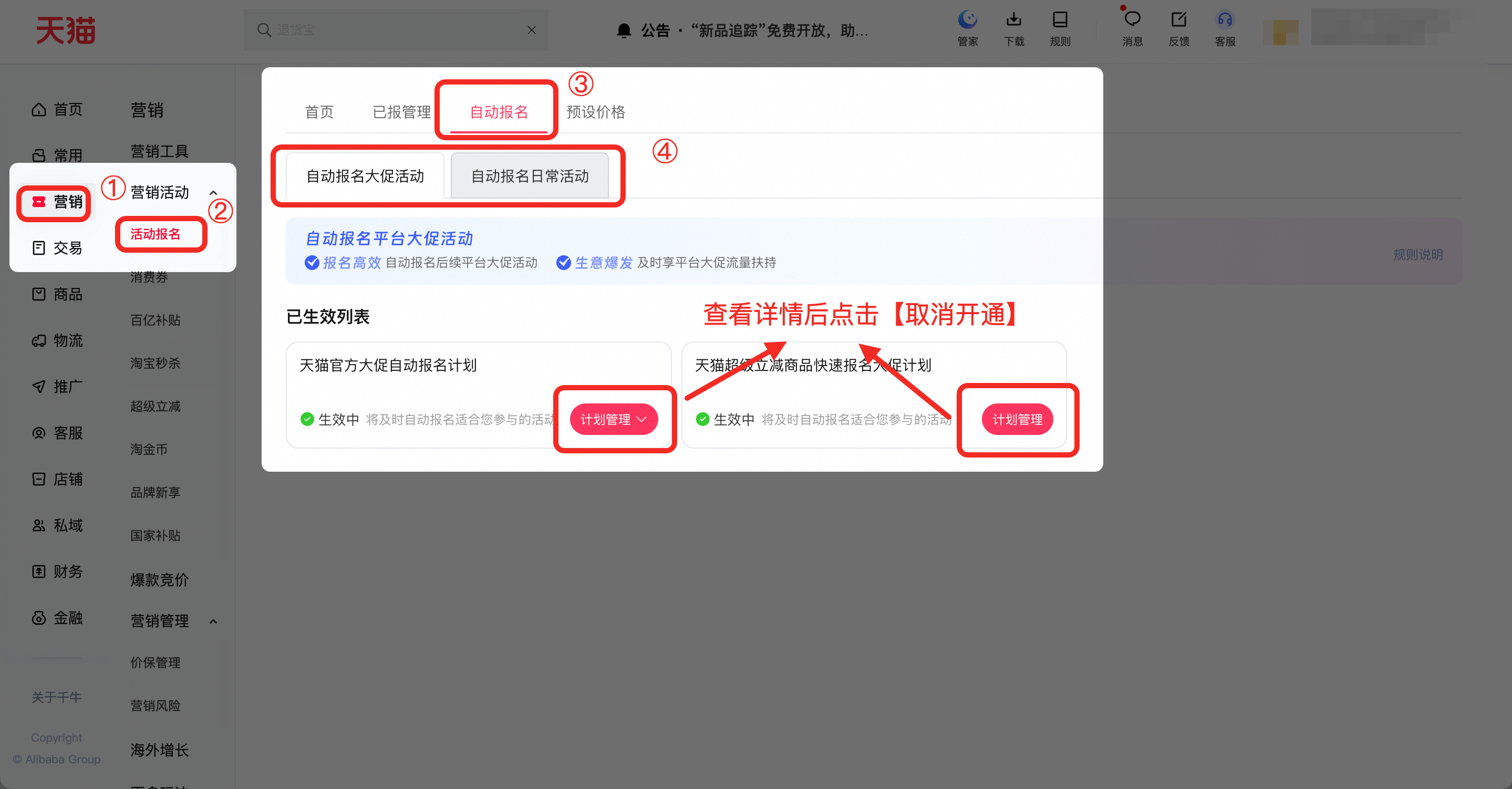Collapse the 营销活动 section chevron

214,193
